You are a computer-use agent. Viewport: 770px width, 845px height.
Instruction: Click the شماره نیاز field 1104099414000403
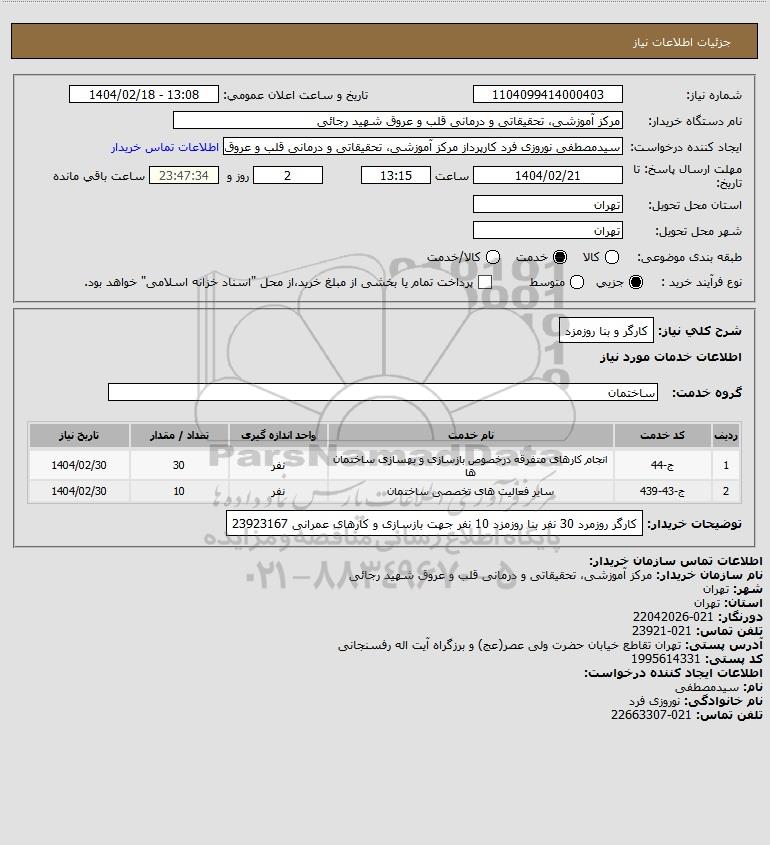click(x=547, y=94)
